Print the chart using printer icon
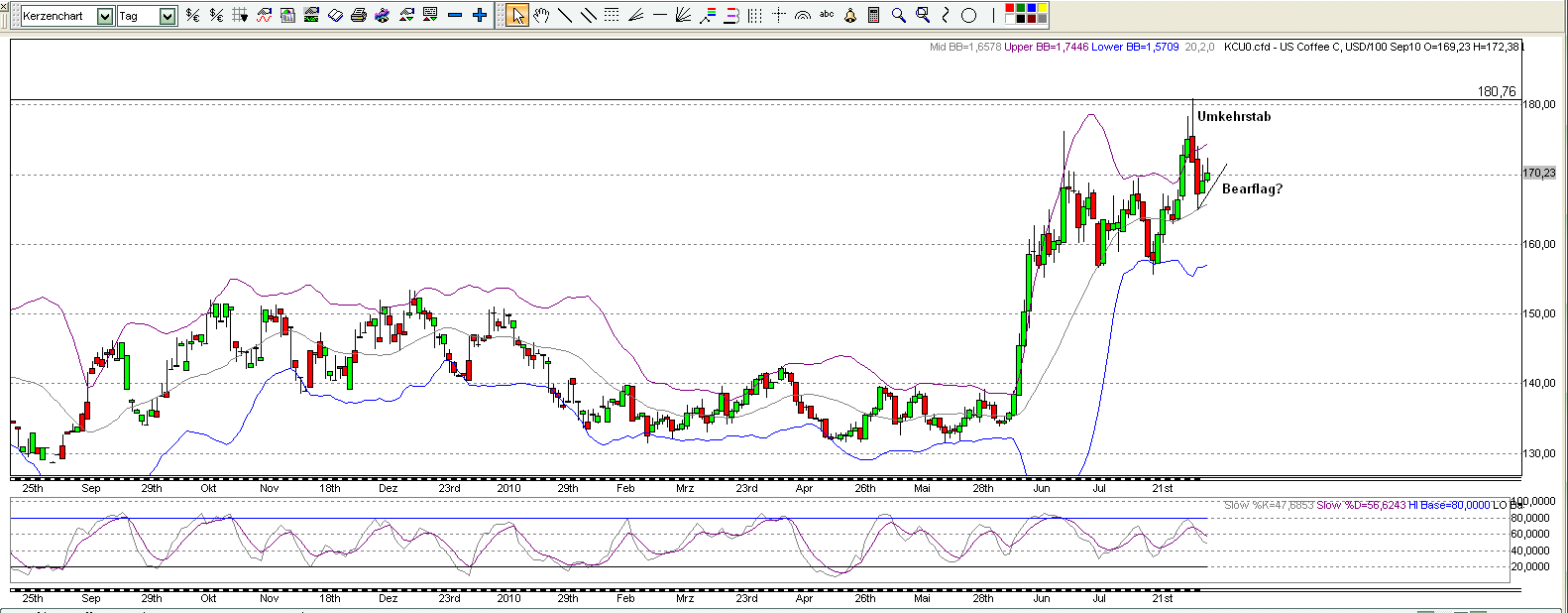This screenshot has width=1568, height=613. 359,15
